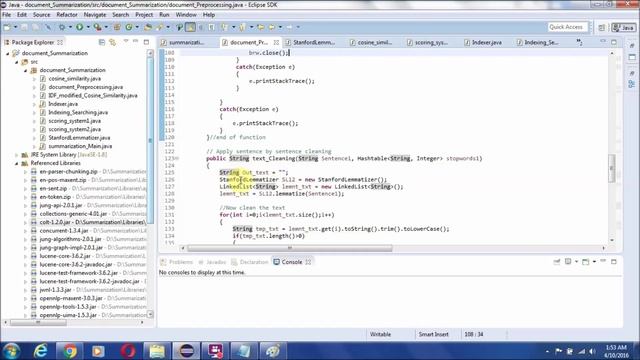Click the Open Console icon in Console view
Screen dimensions: 640x360
[586, 262]
